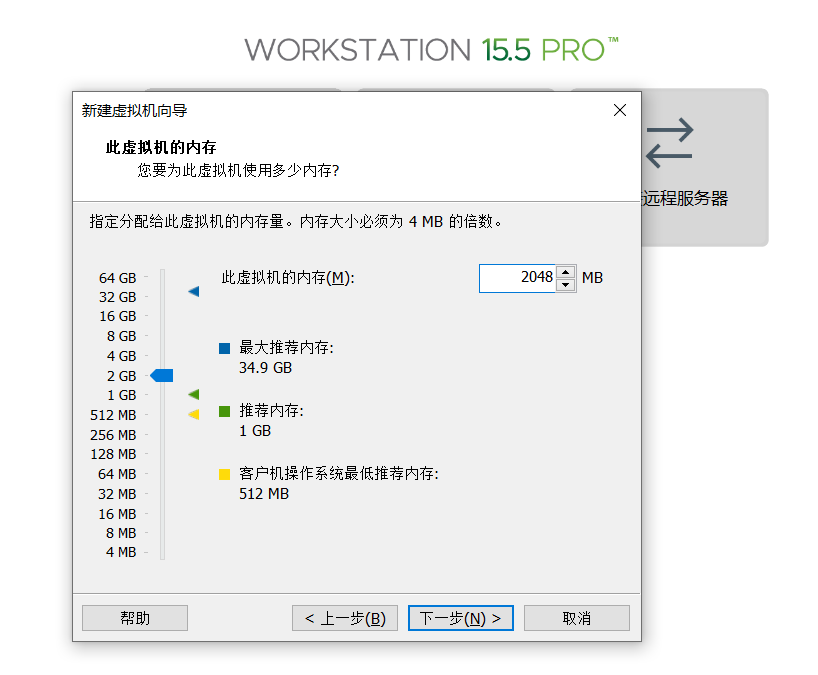818x675 pixels.
Task: Proceed with the 下一步(N) button
Action: 461,618
